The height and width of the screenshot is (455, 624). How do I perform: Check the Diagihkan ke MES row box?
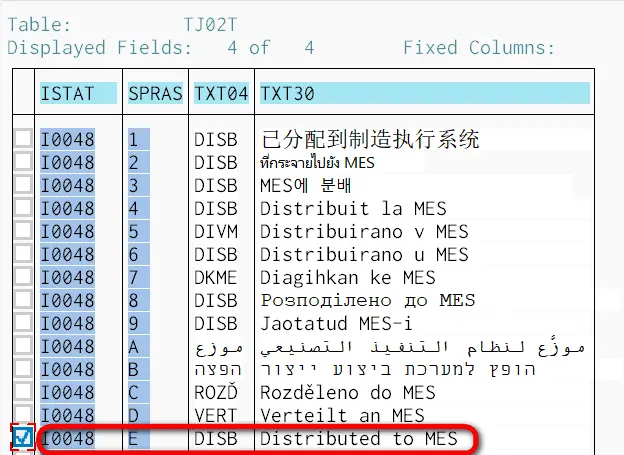tap(23, 277)
